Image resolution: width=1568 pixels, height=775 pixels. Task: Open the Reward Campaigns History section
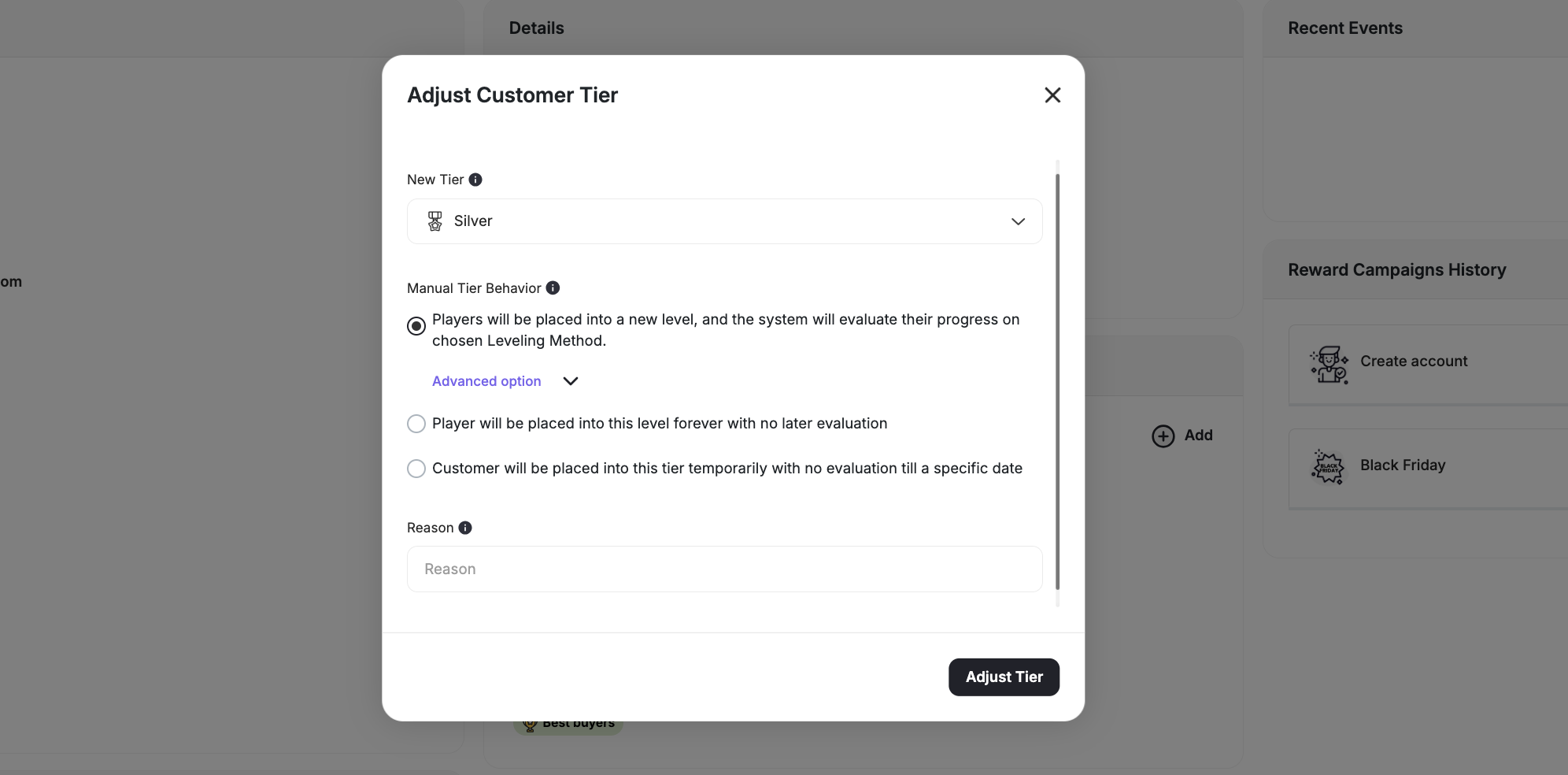[x=1396, y=269]
